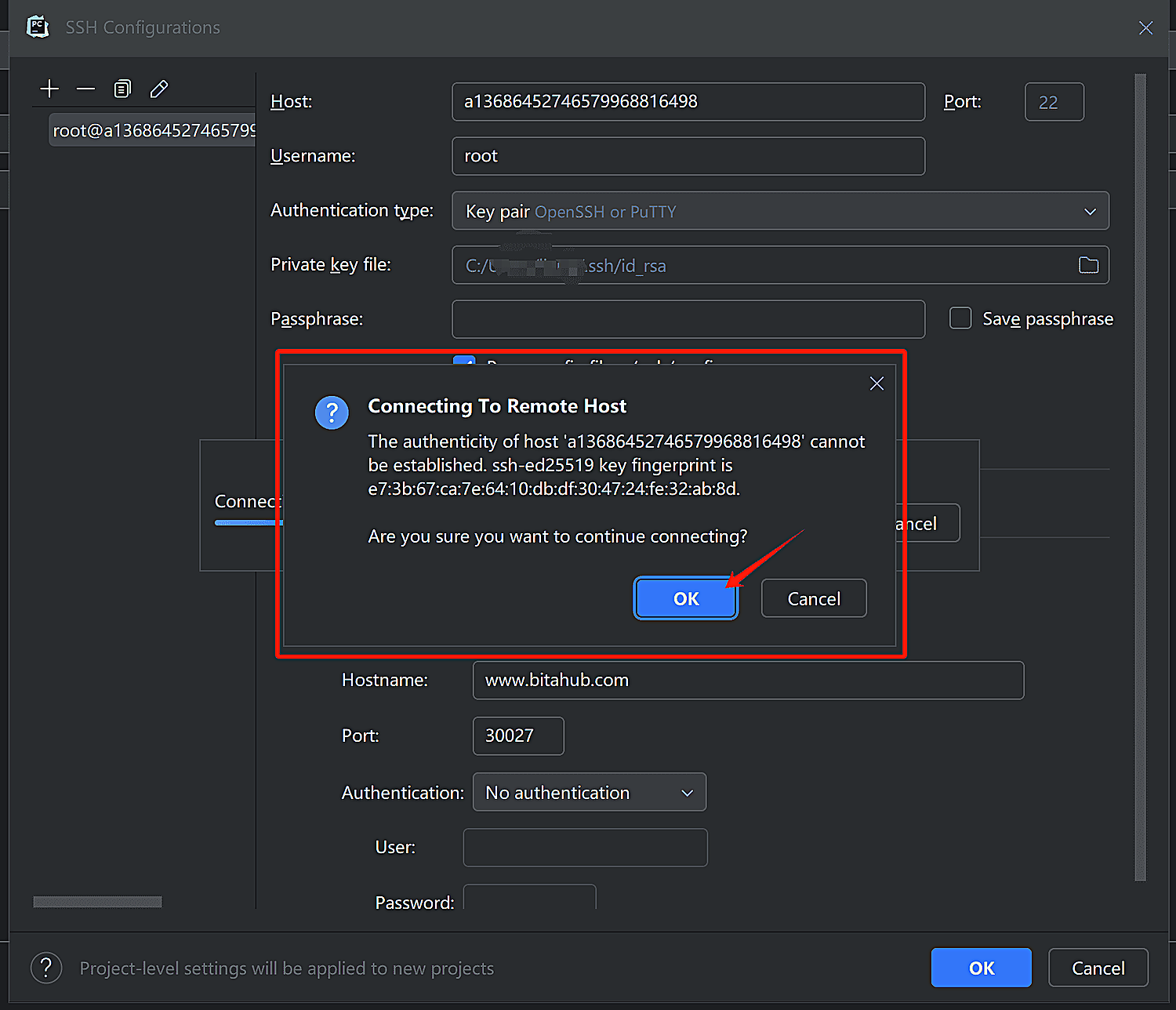Toggle the partially hidden config file checkbox
This screenshot has width=1176, height=1010.
[464, 361]
